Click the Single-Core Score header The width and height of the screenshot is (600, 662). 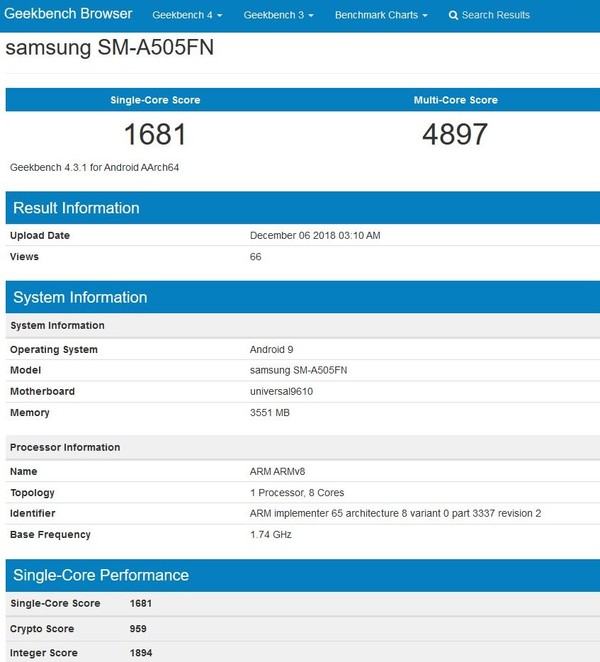pyautogui.click(x=155, y=100)
